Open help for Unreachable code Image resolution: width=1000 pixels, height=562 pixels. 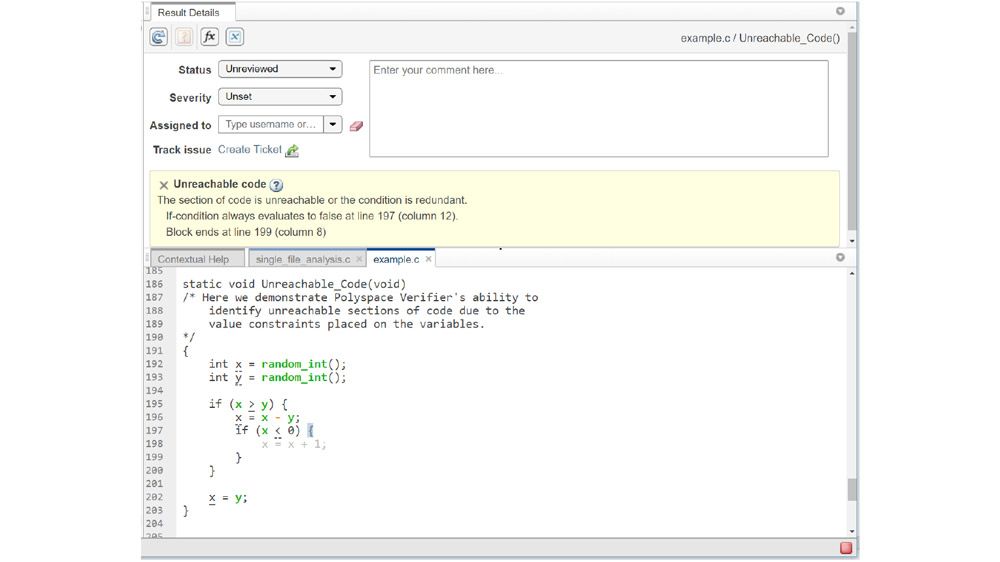pyautogui.click(x=277, y=185)
